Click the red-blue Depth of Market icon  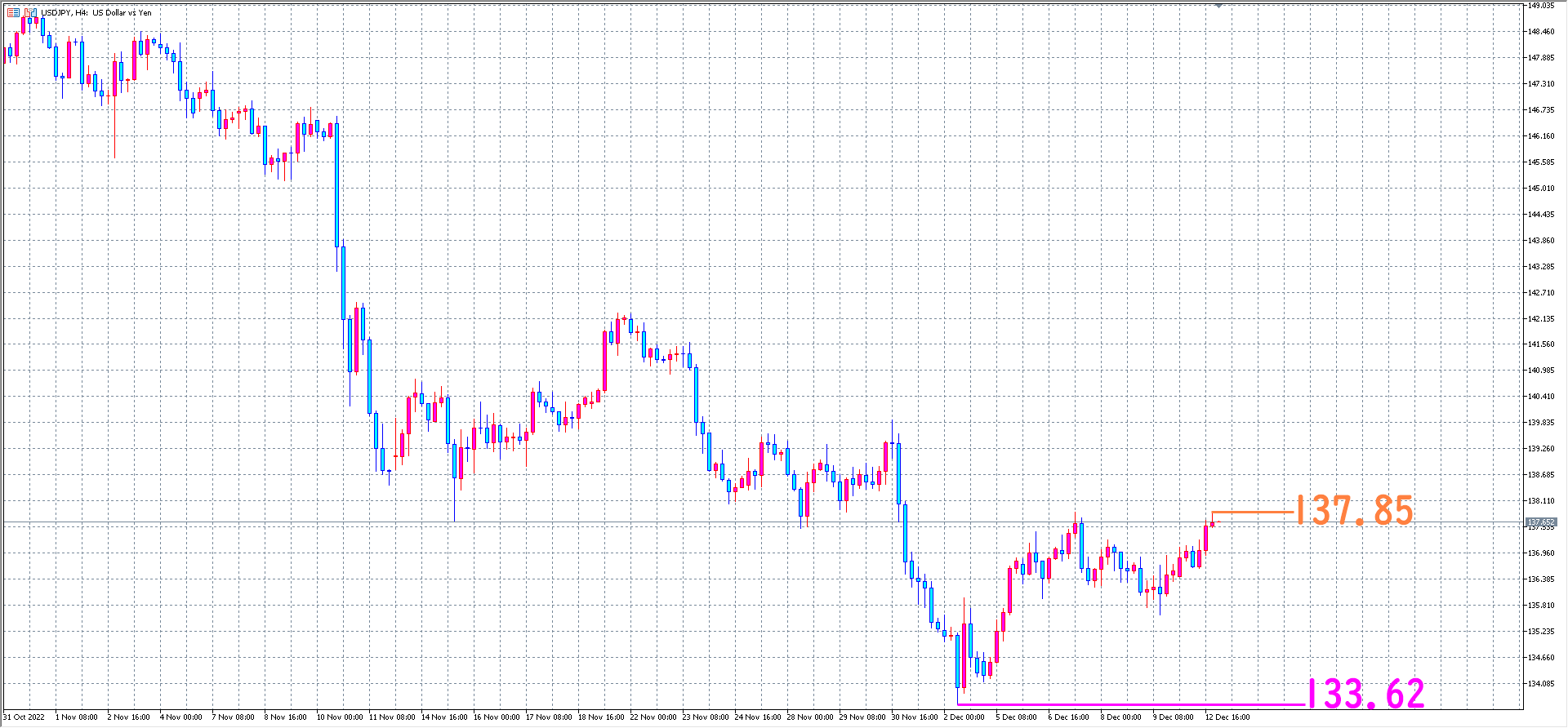[x=13, y=12]
